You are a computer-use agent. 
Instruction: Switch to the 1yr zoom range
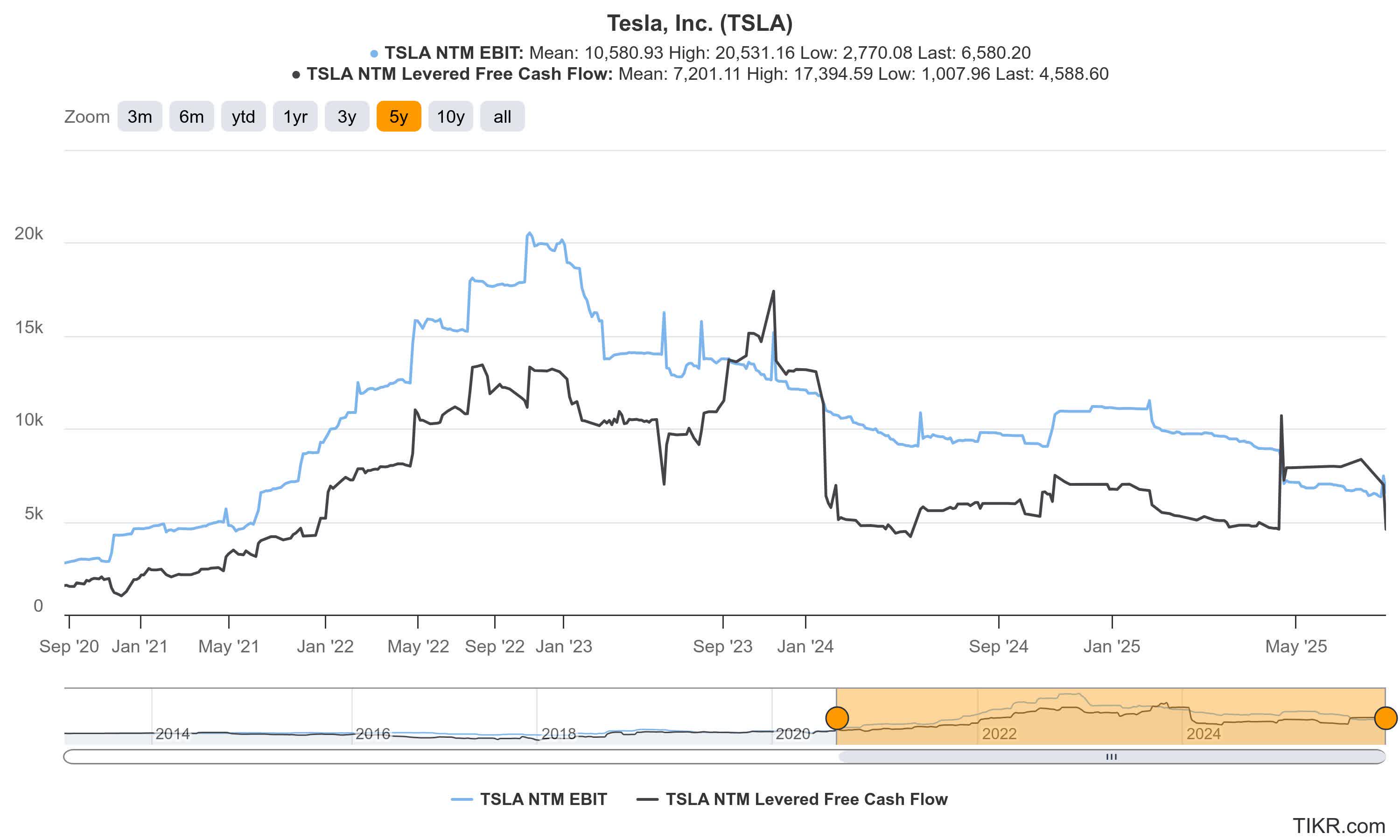(x=295, y=116)
